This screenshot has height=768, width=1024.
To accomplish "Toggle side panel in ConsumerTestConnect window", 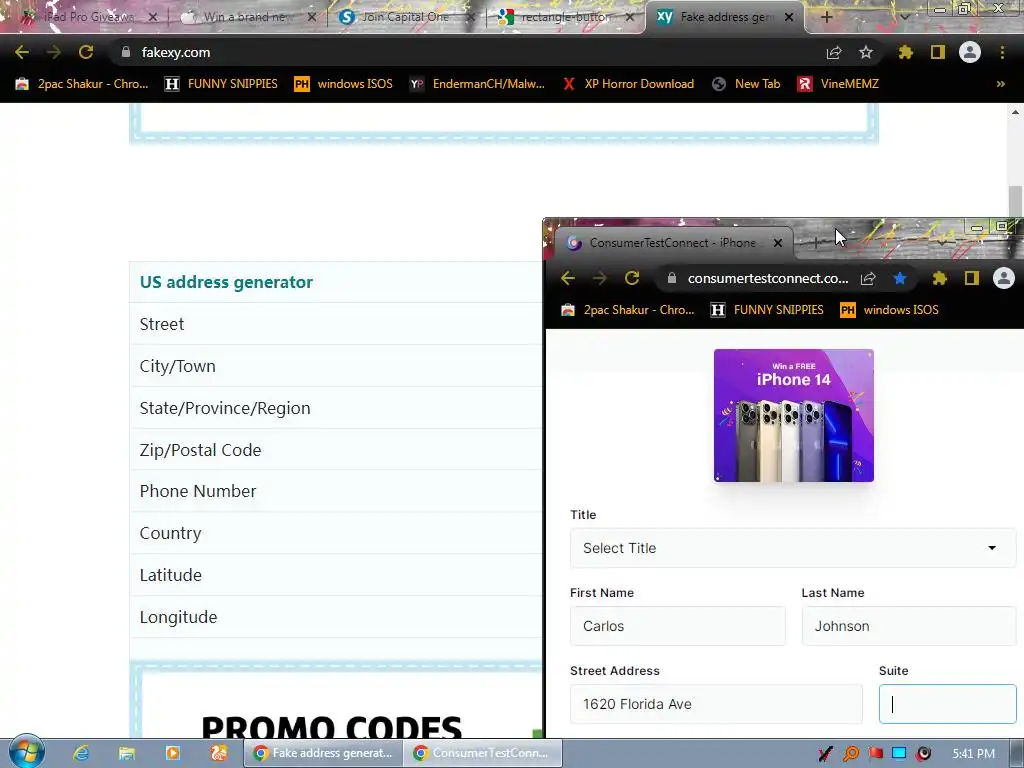I will coord(972,278).
